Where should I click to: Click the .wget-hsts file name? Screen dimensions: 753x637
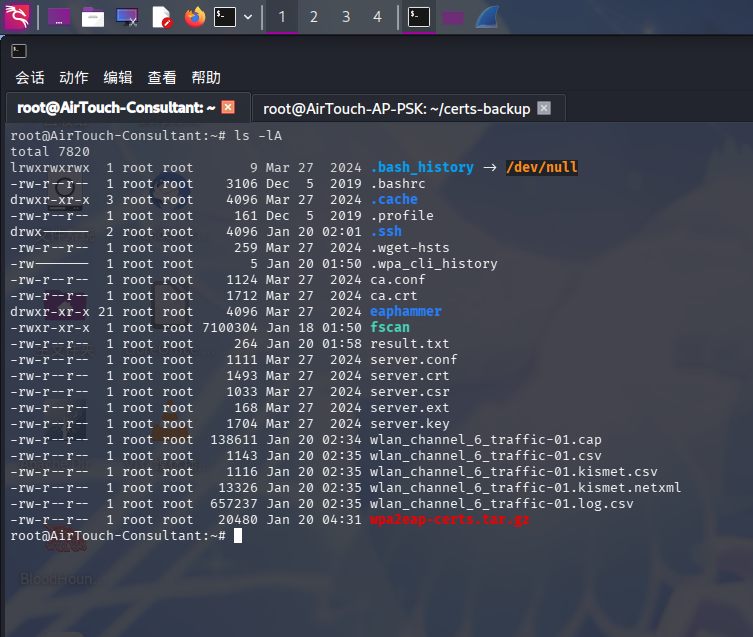point(410,247)
